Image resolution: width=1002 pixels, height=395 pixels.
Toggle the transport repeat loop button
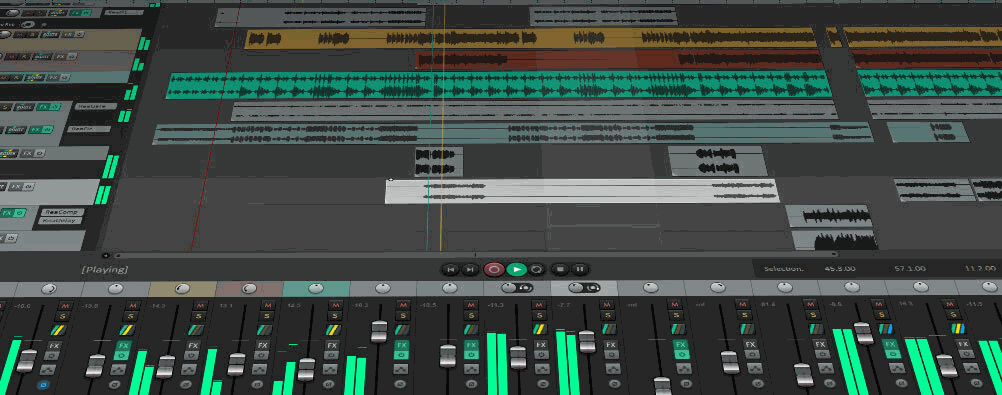coord(537,270)
